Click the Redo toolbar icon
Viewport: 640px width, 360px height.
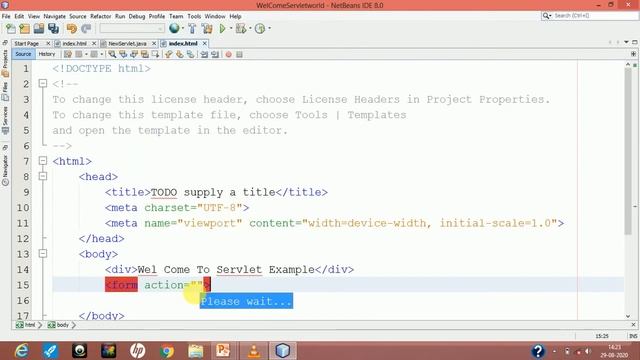coord(86,29)
